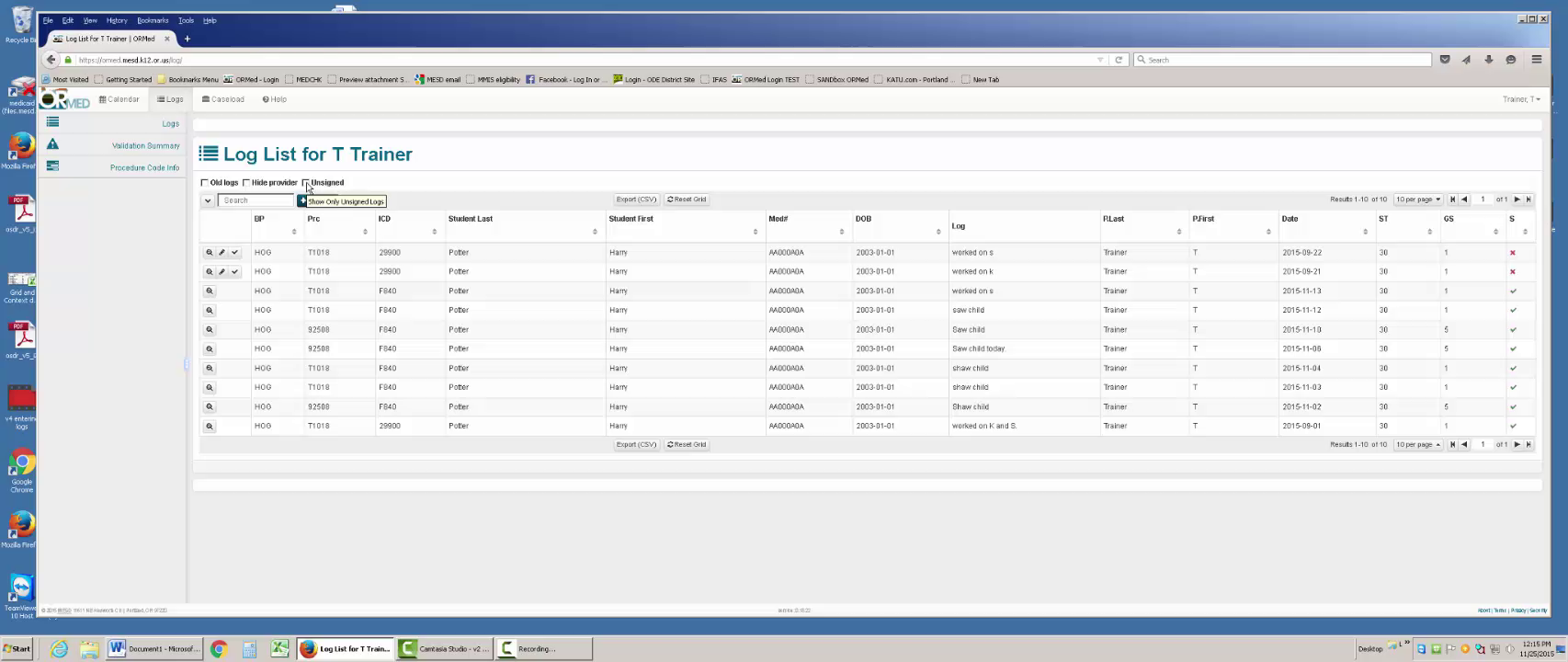Check the Hide provider checkbox
1568x662 pixels.
[x=246, y=183]
